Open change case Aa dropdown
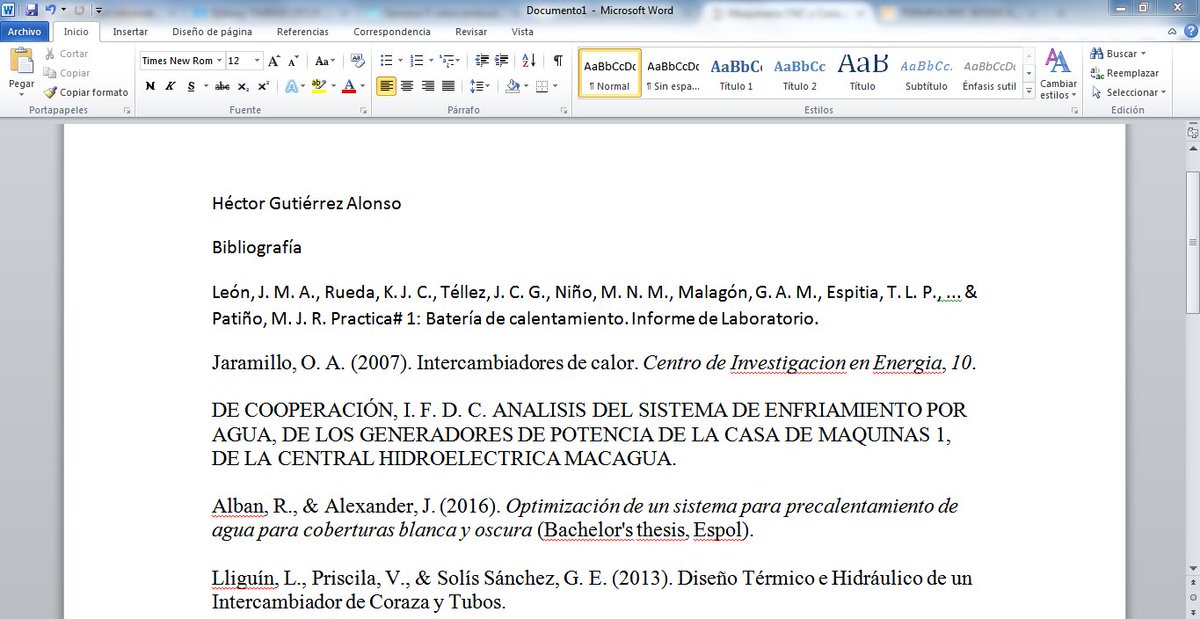This screenshot has width=1200, height=619. click(x=326, y=61)
